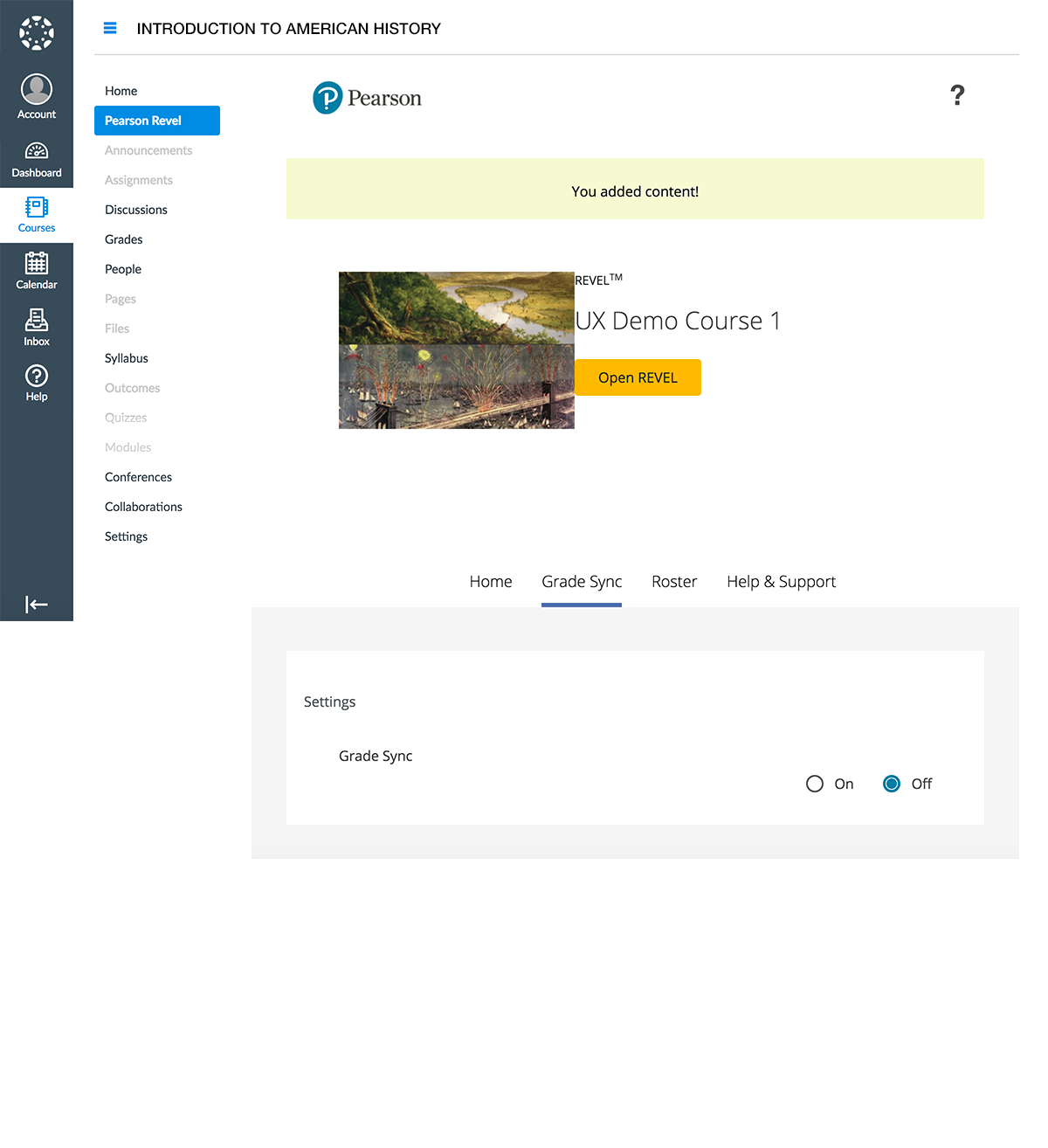The width and height of the screenshot is (1048, 1148).
Task: Open Modules in course menu
Action: coord(128,447)
